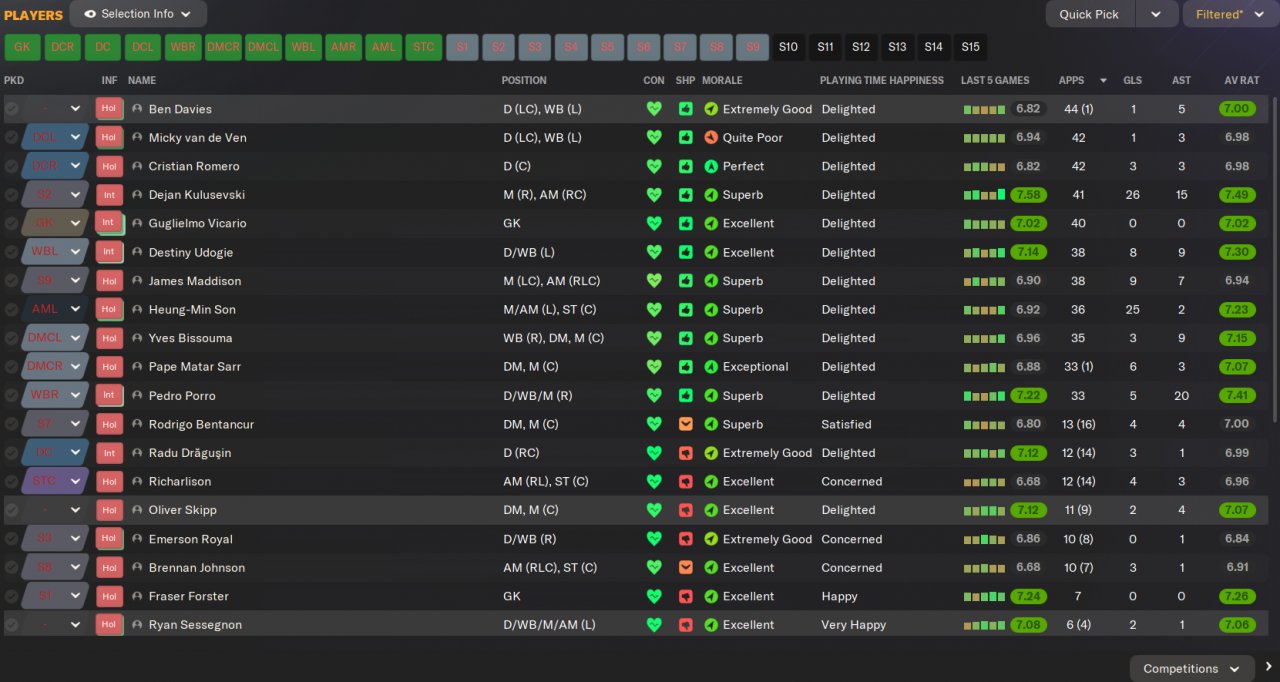
Task: Toggle the picked checkmark for Cristian Romero
Action: coord(11,166)
